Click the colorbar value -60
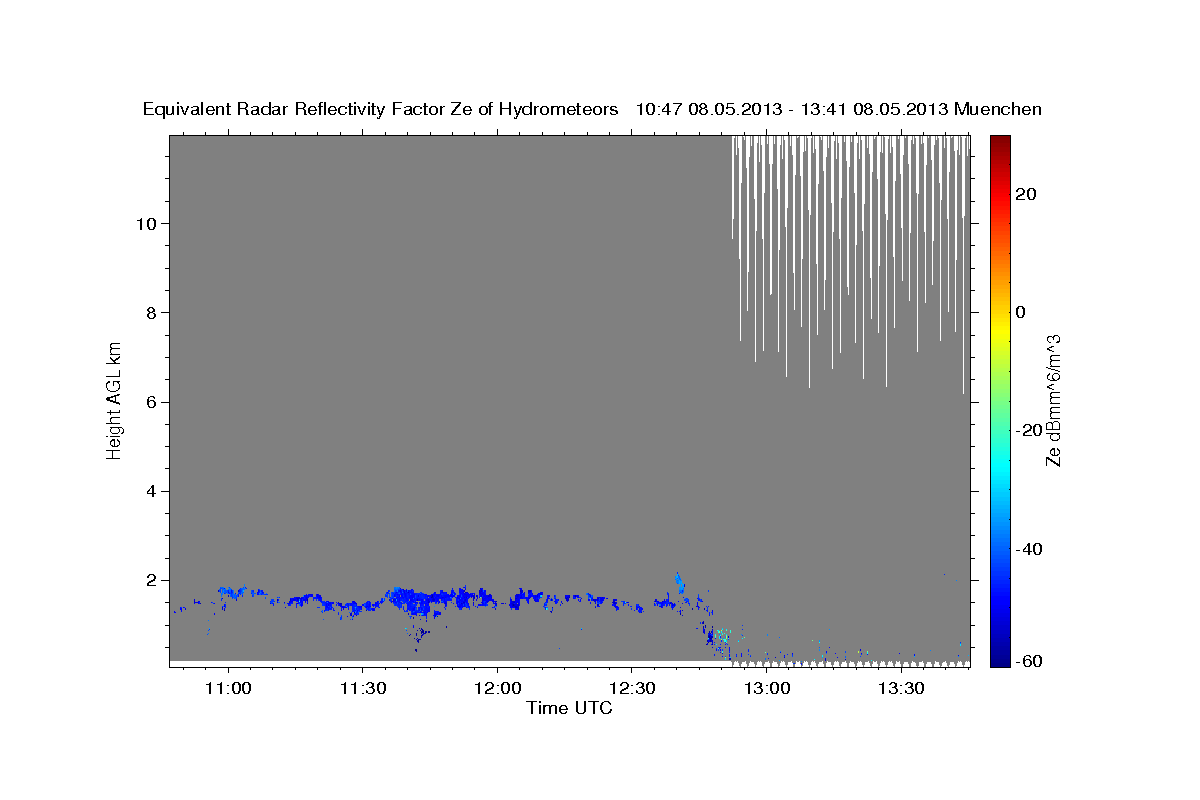The image size is (1200, 800). point(1028,662)
